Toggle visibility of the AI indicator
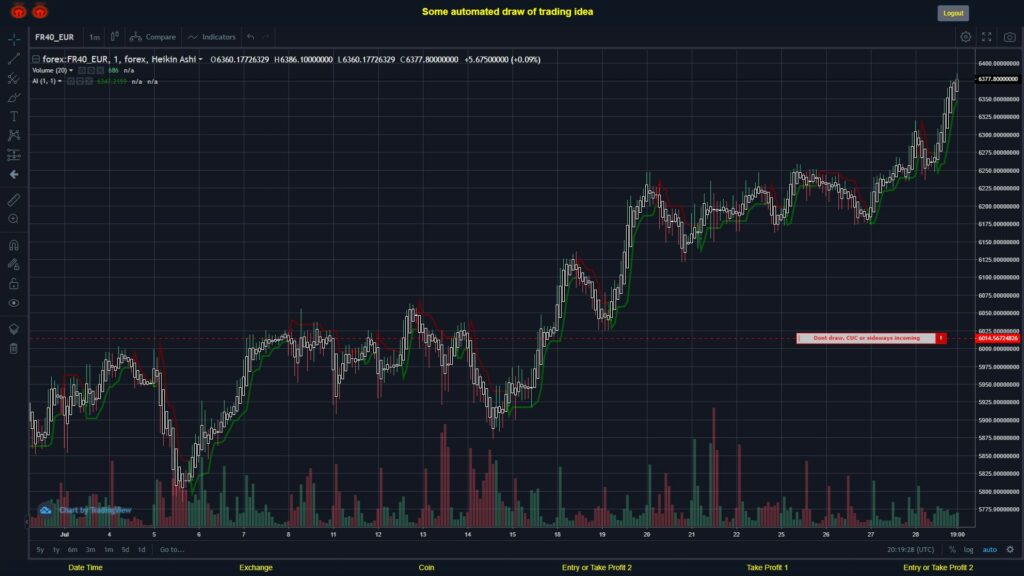Screen dimensions: 1024x576 pyautogui.click(x=71, y=82)
